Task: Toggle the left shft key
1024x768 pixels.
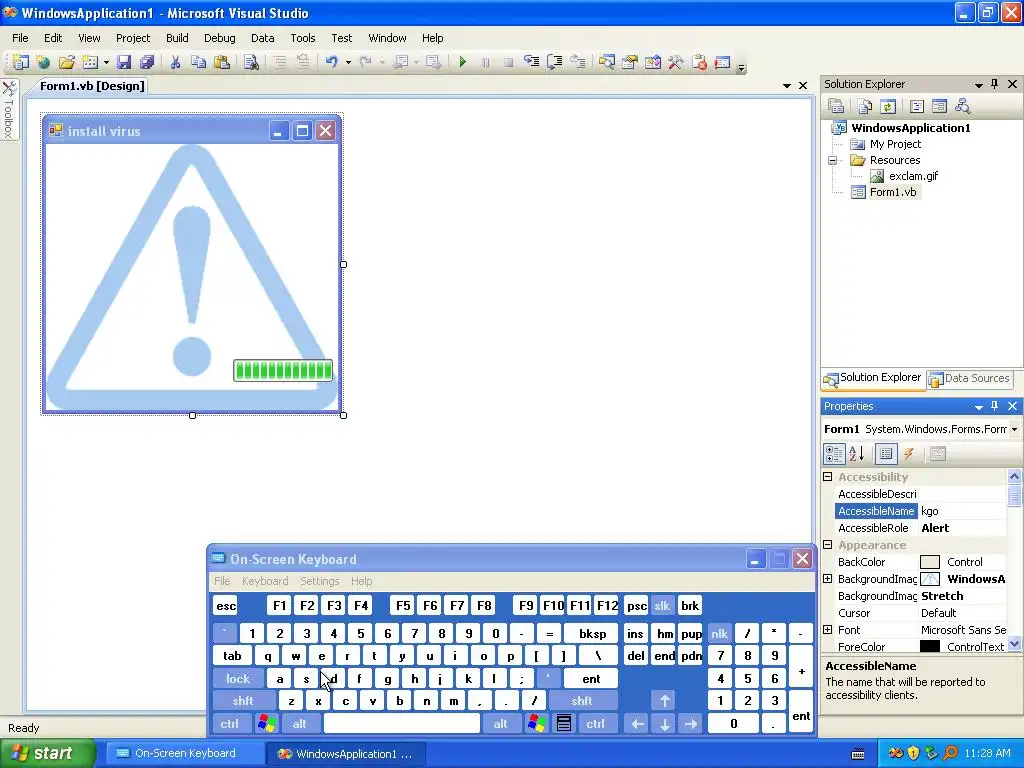Action: pyautogui.click(x=243, y=701)
